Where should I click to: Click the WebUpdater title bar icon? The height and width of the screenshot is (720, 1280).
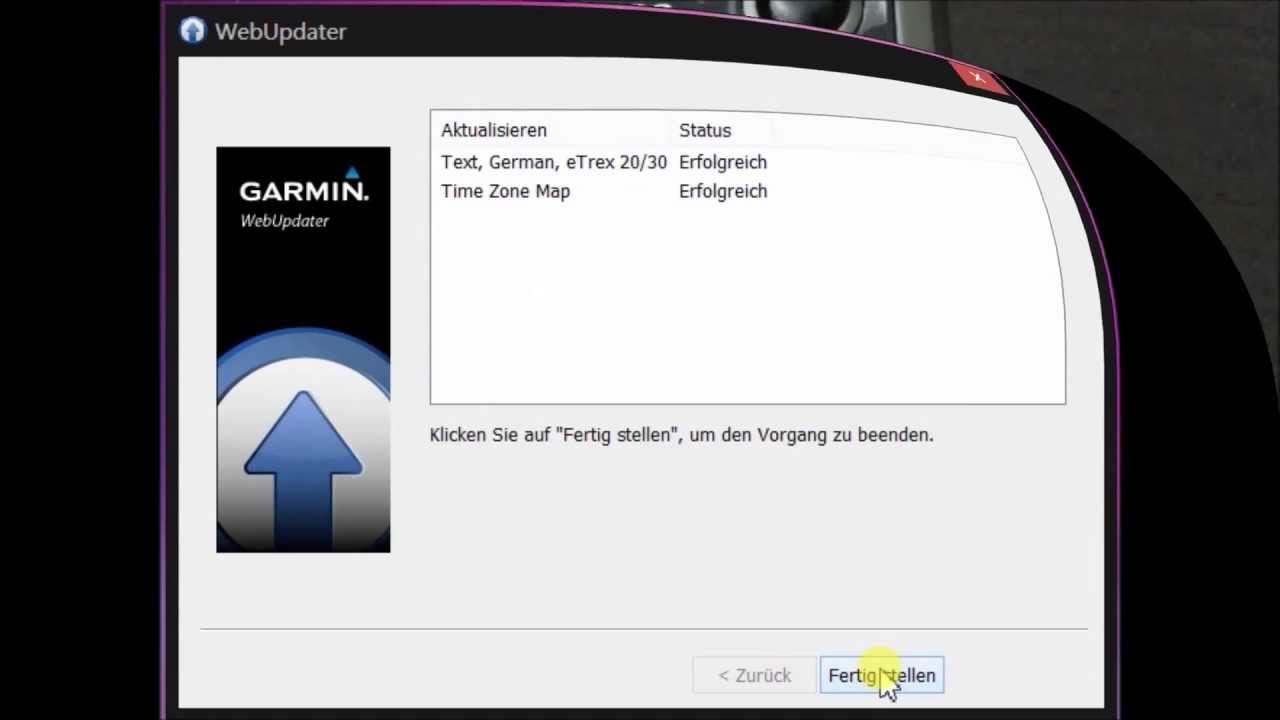coord(192,31)
